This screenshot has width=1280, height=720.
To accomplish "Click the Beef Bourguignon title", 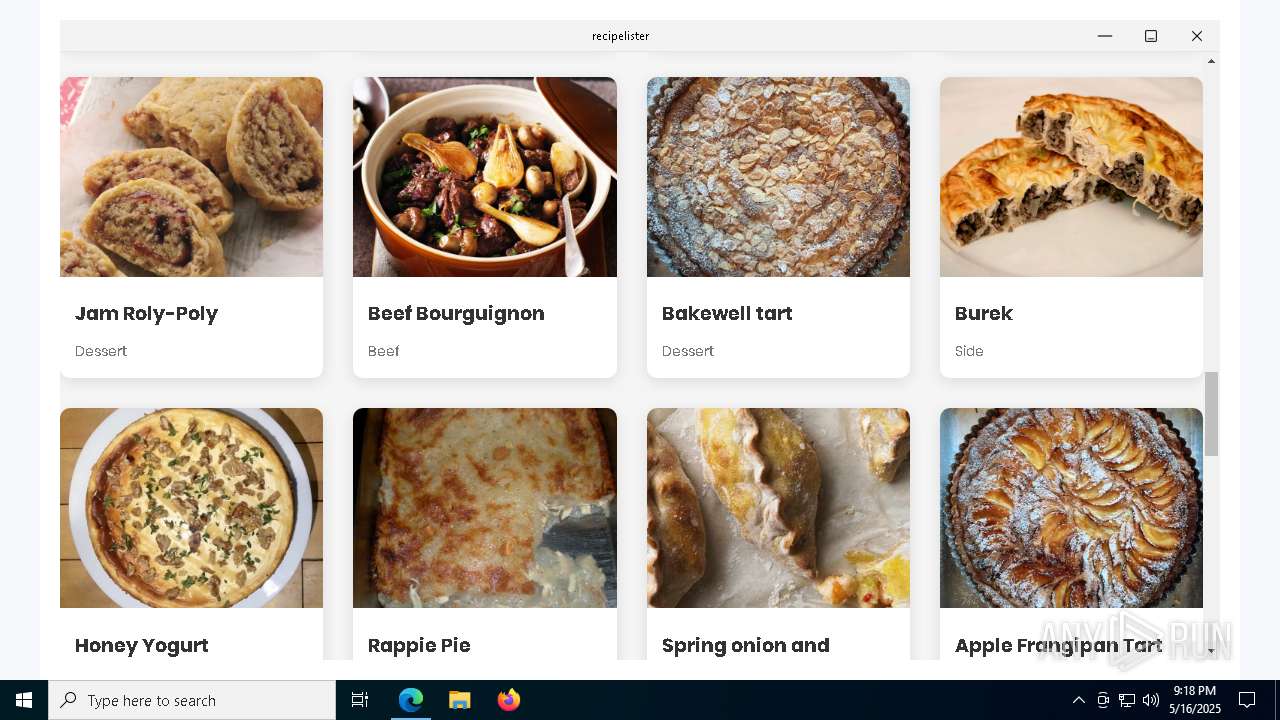I will (x=456, y=314).
